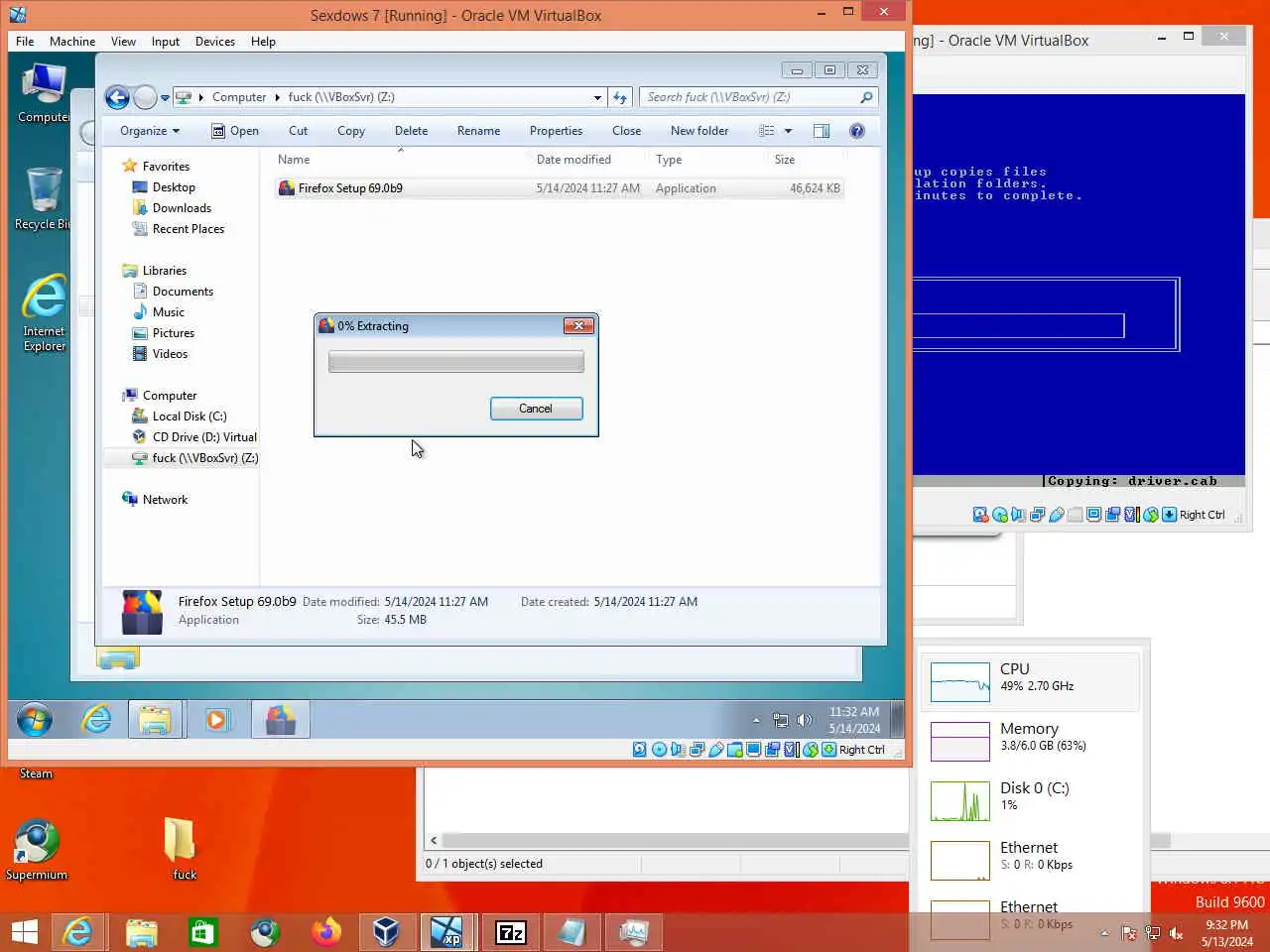Open the VirtualBox Help menu
Viewport: 1270px width, 952px height.
coord(263,42)
